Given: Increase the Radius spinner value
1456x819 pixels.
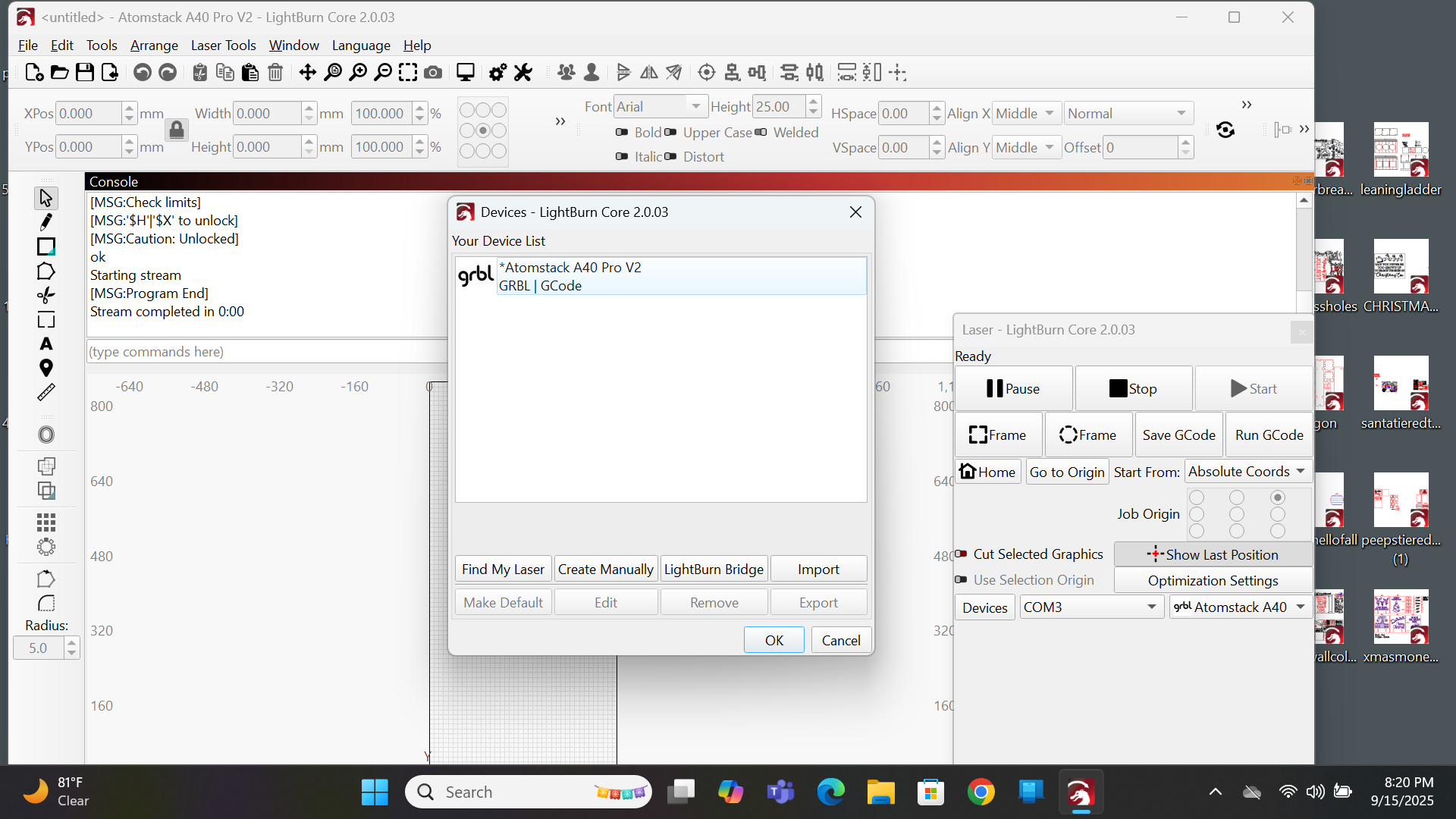Looking at the screenshot, I should coord(72,643).
